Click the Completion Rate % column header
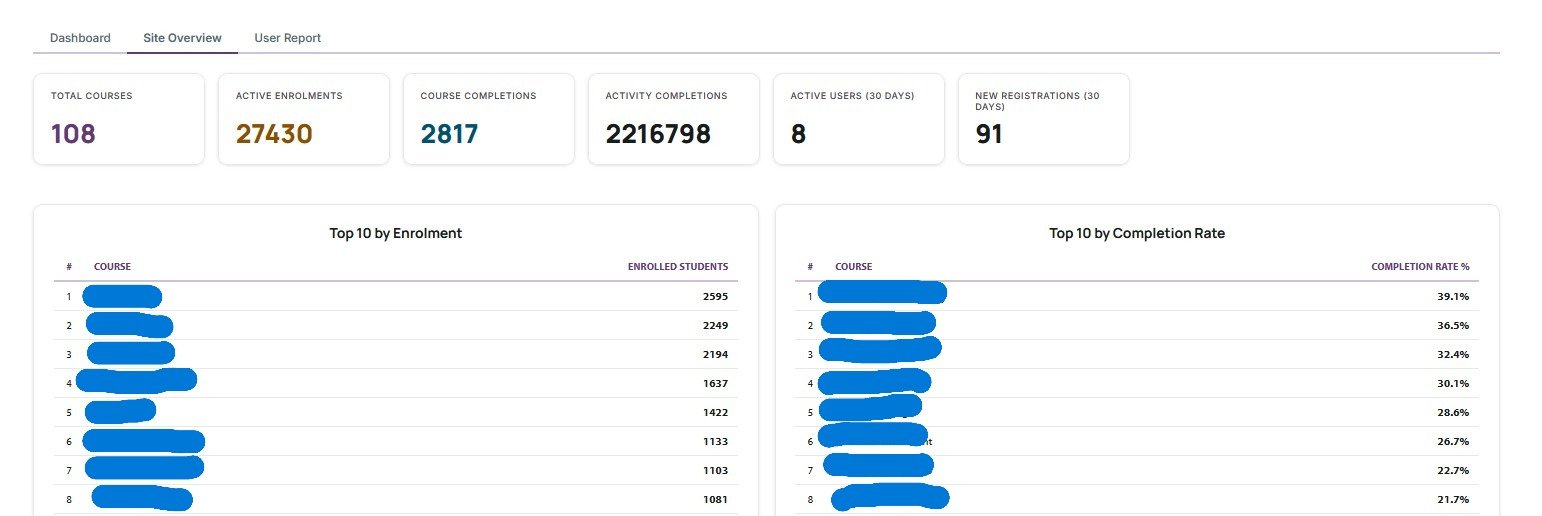 point(1420,267)
